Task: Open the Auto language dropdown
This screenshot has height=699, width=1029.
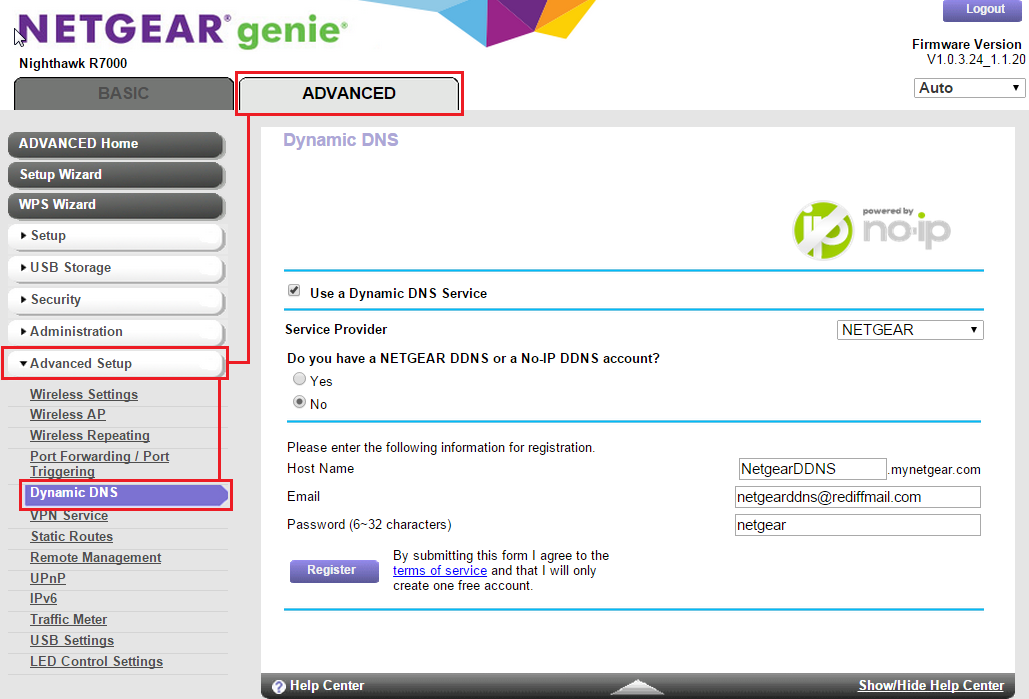Action: (x=969, y=88)
